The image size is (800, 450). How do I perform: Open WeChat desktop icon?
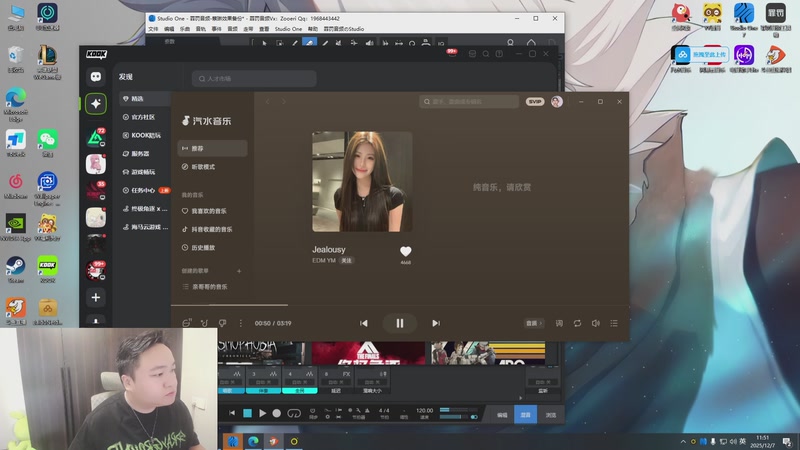(x=47, y=143)
